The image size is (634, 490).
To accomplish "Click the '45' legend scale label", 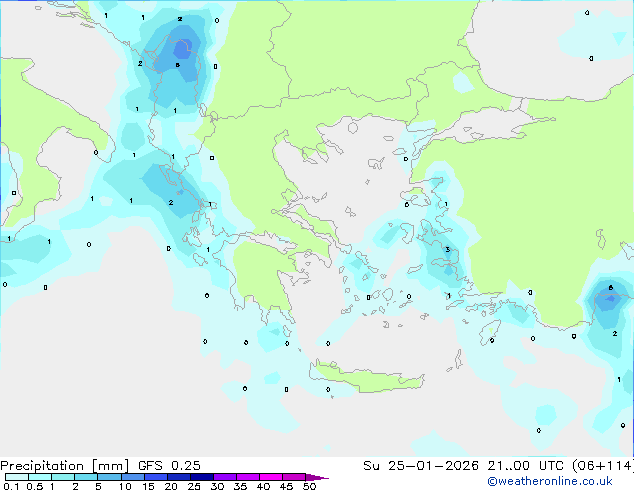I will coord(286,486).
